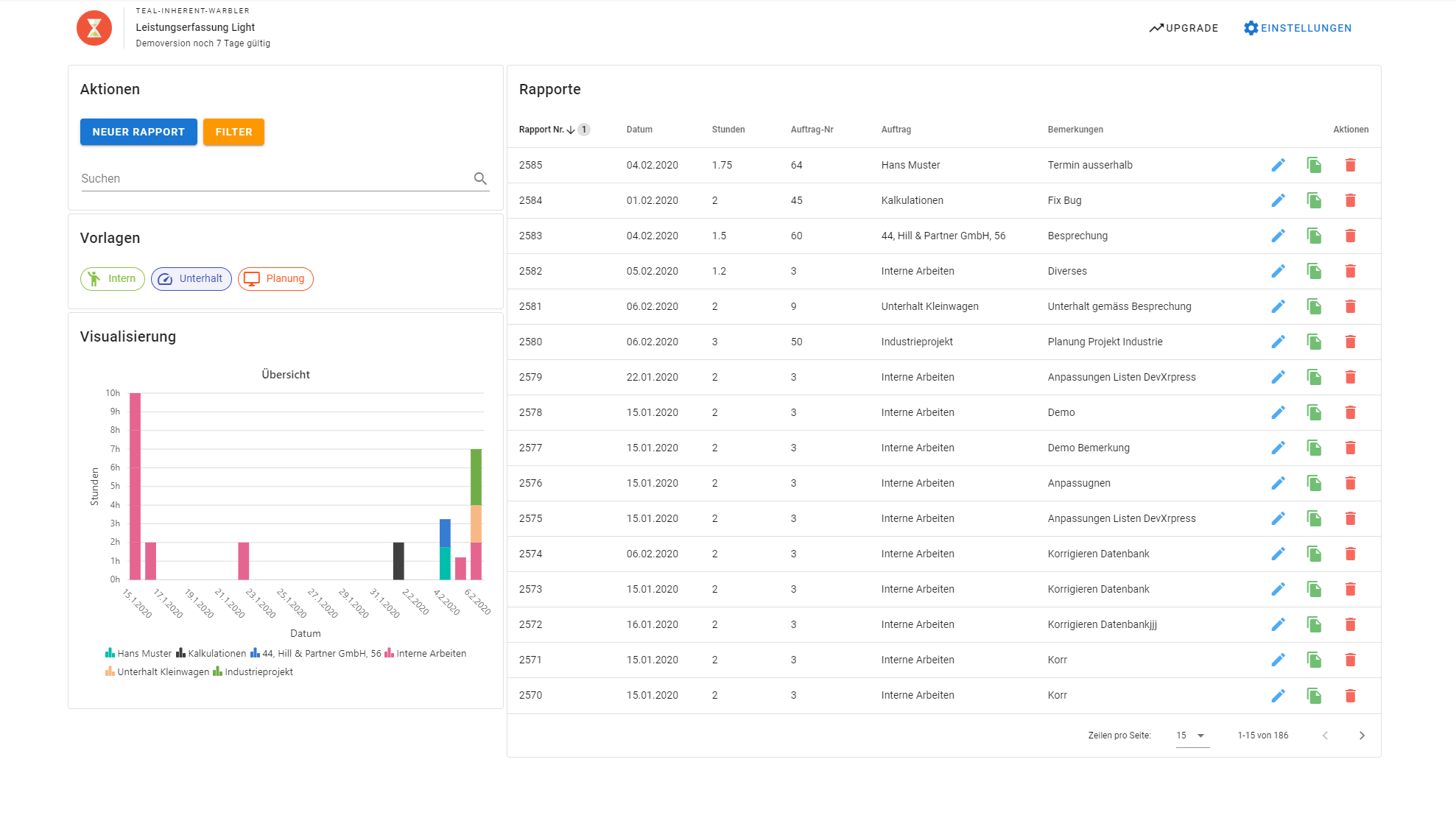This screenshot has height=829, width=1456.
Task: Sort by Rapport Nr. column header
Action: (541, 130)
